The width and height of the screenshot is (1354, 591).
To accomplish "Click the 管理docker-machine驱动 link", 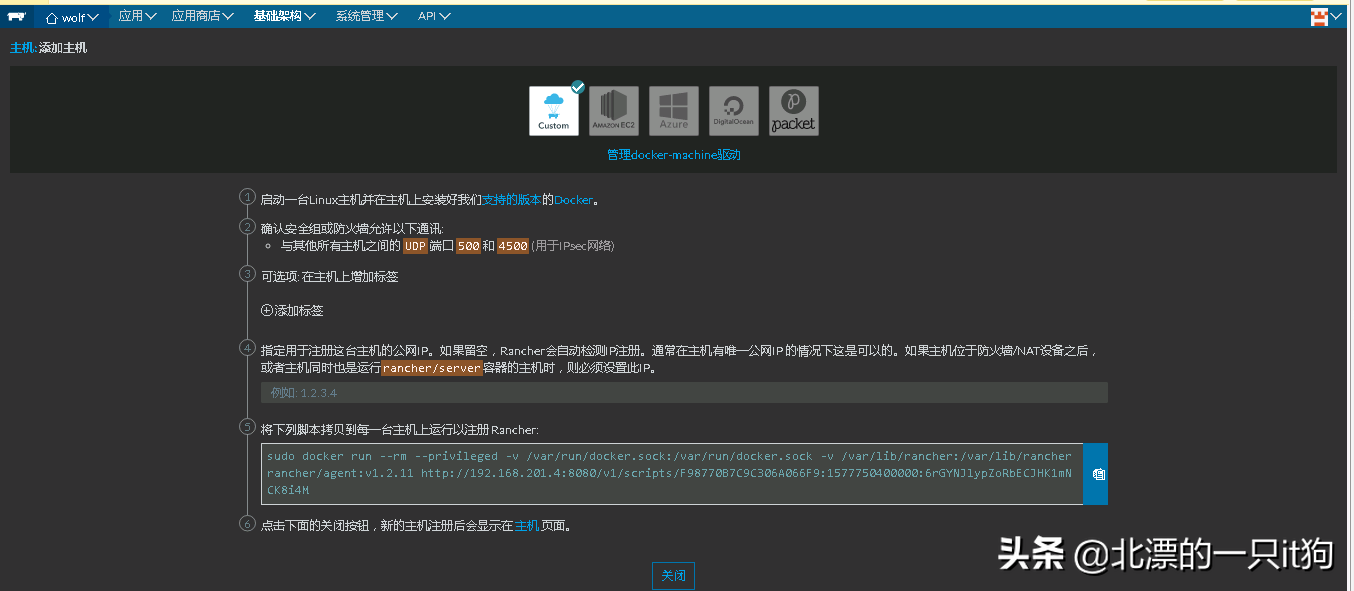I will (x=673, y=155).
